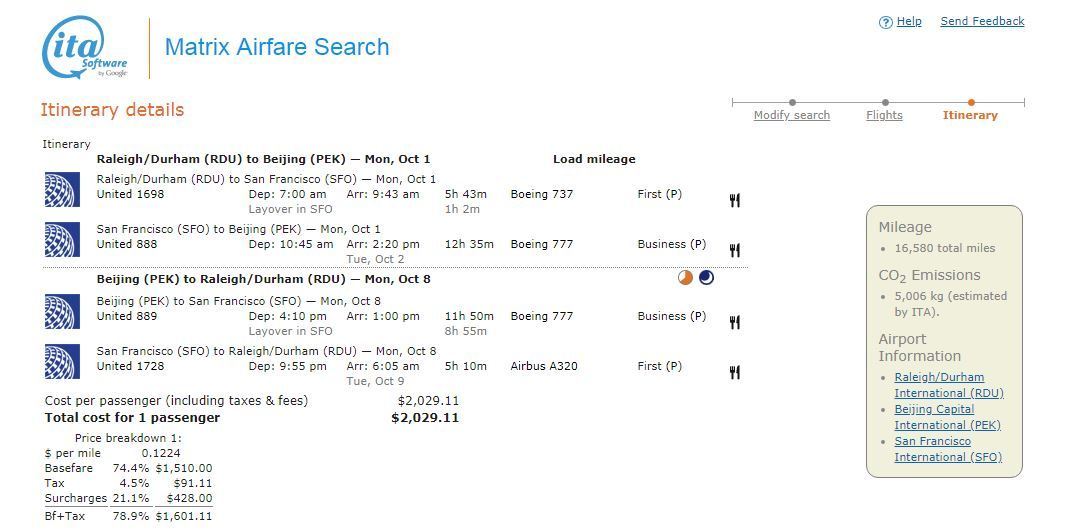The height and width of the screenshot is (530, 1065).
Task: Click Dep: 4:10 pm departure time
Action: tap(287, 316)
